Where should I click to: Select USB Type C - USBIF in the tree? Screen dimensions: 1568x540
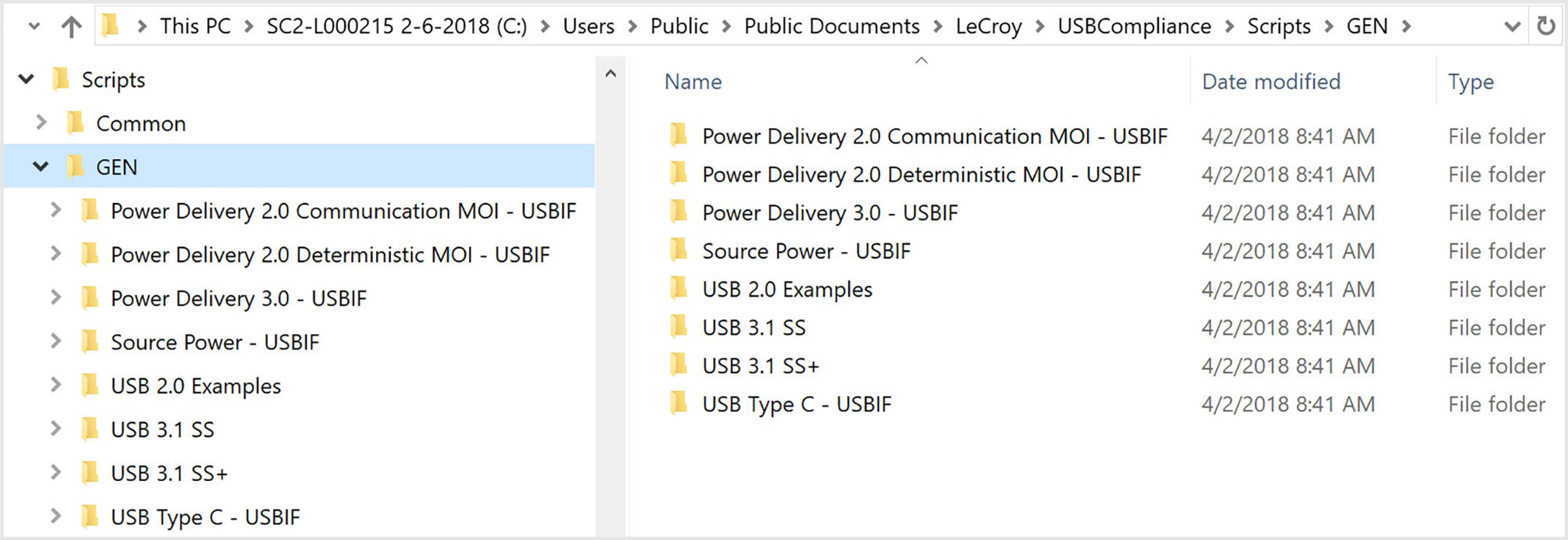tap(205, 518)
